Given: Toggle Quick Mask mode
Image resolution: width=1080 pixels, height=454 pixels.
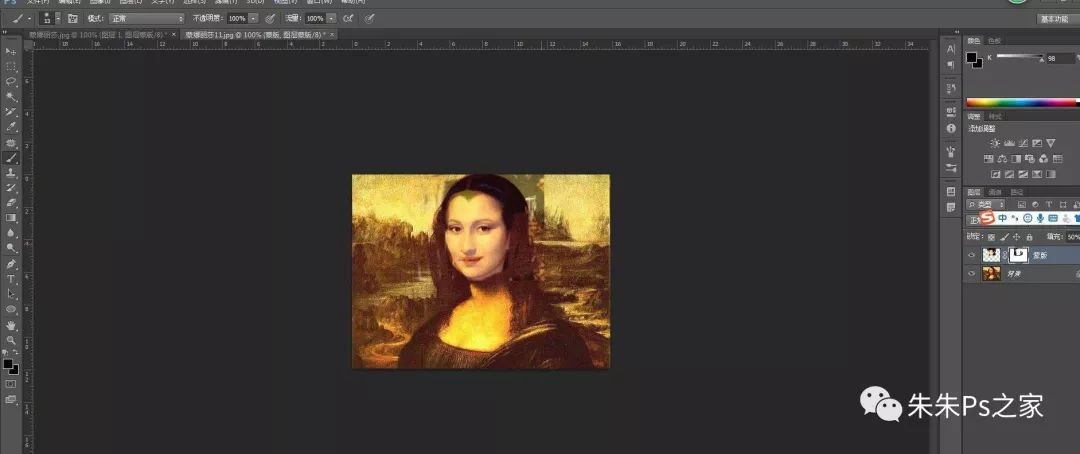Looking at the screenshot, I should point(11,384).
